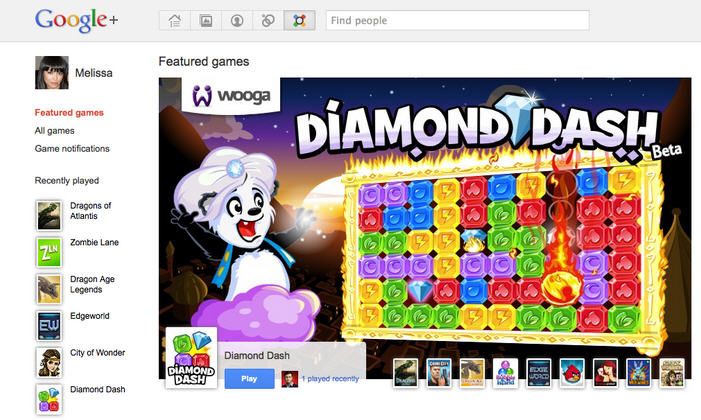
Task: Launch Zombie Lane from recently played icons
Action: tap(49, 252)
